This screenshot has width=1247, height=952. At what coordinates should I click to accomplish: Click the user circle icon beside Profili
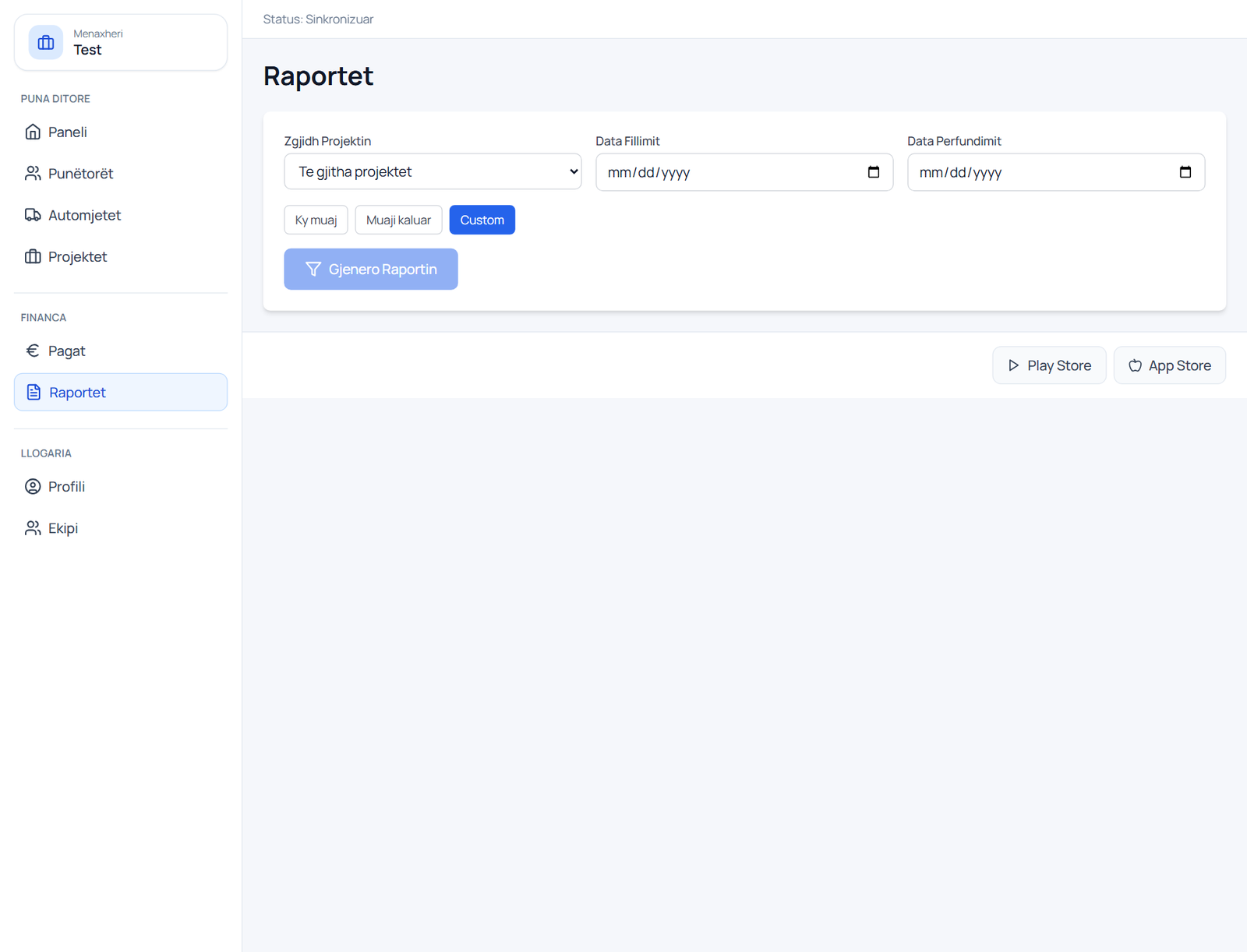(33, 486)
